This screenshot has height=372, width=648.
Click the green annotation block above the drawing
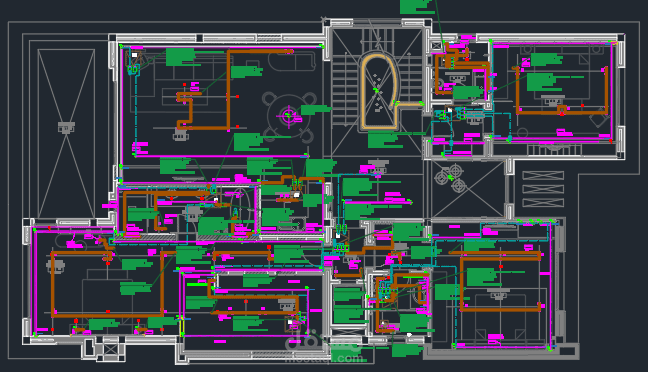tap(417, 7)
